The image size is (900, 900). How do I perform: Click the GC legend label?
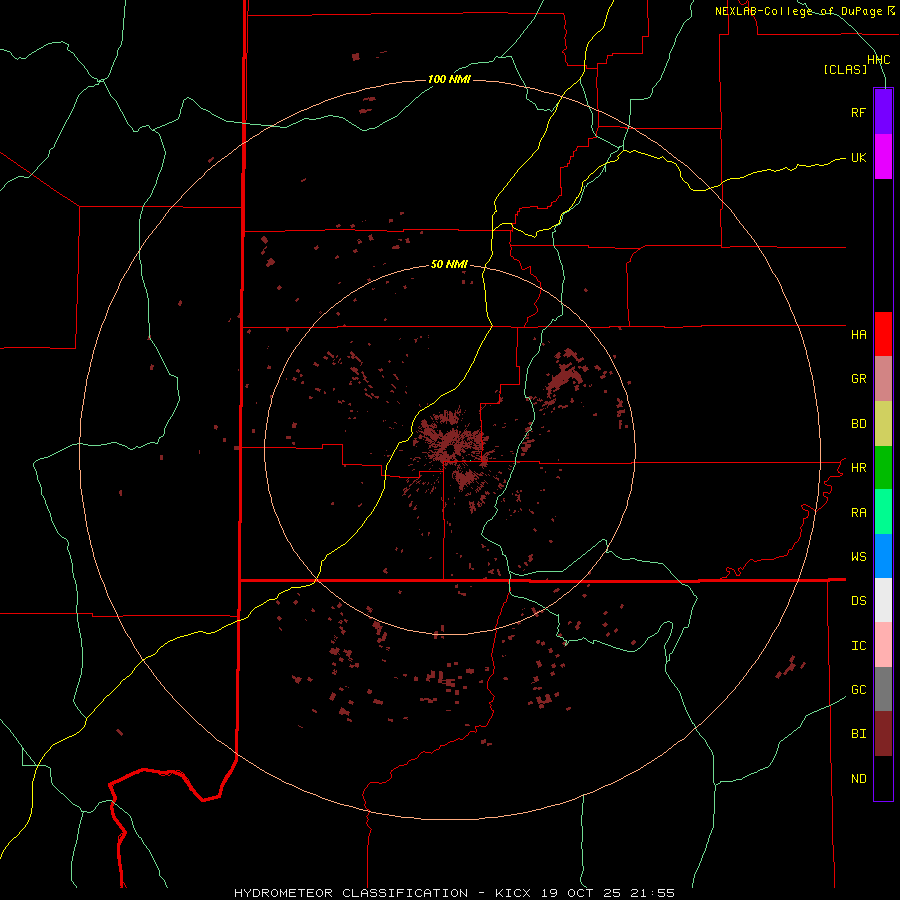[x=858, y=690]
